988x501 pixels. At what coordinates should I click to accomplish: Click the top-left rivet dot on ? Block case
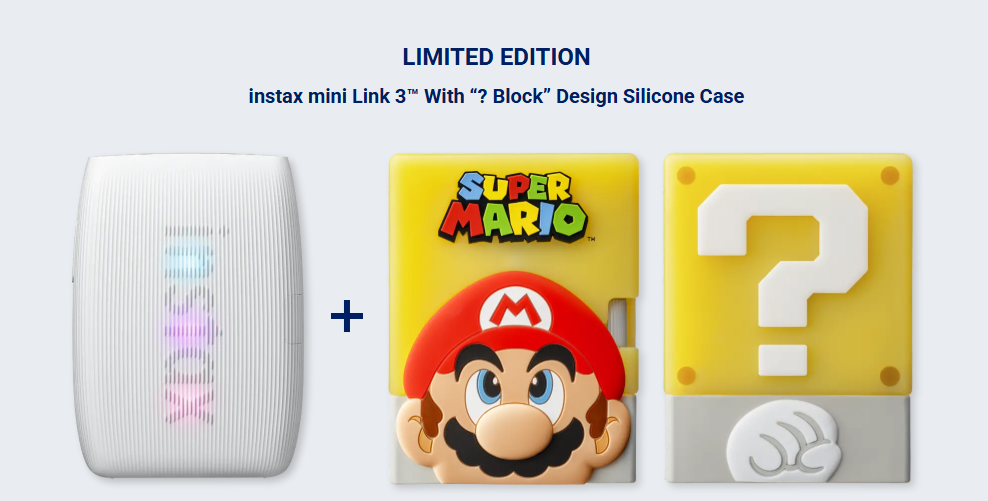tap(686, 175)
